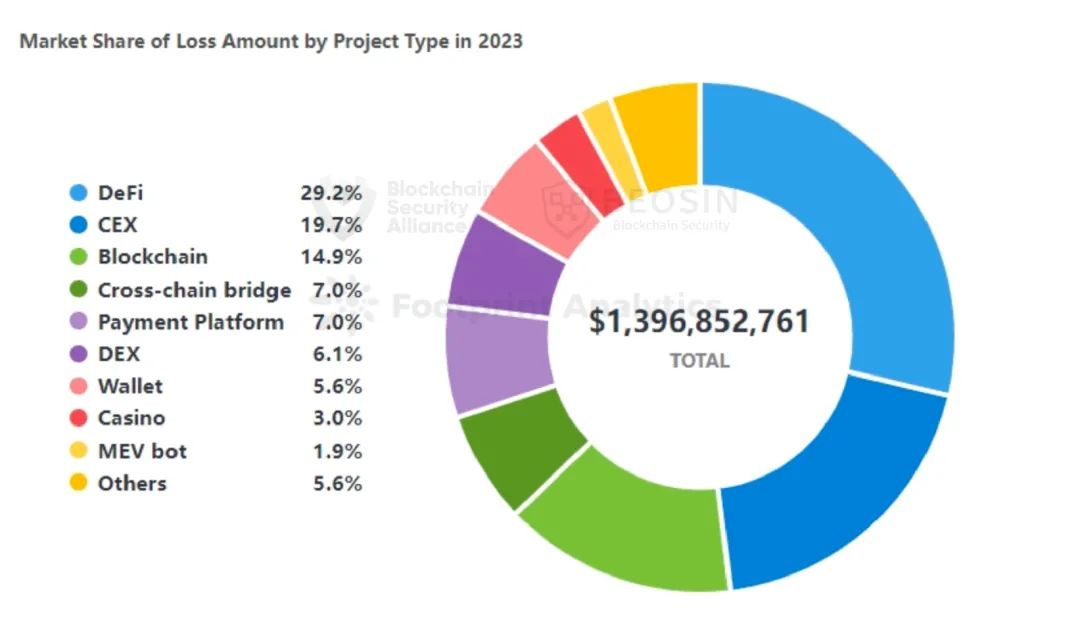1080x632 pixels.
Task: Click the $1,396,852,761 total value
Action: (x=699, y=322)
